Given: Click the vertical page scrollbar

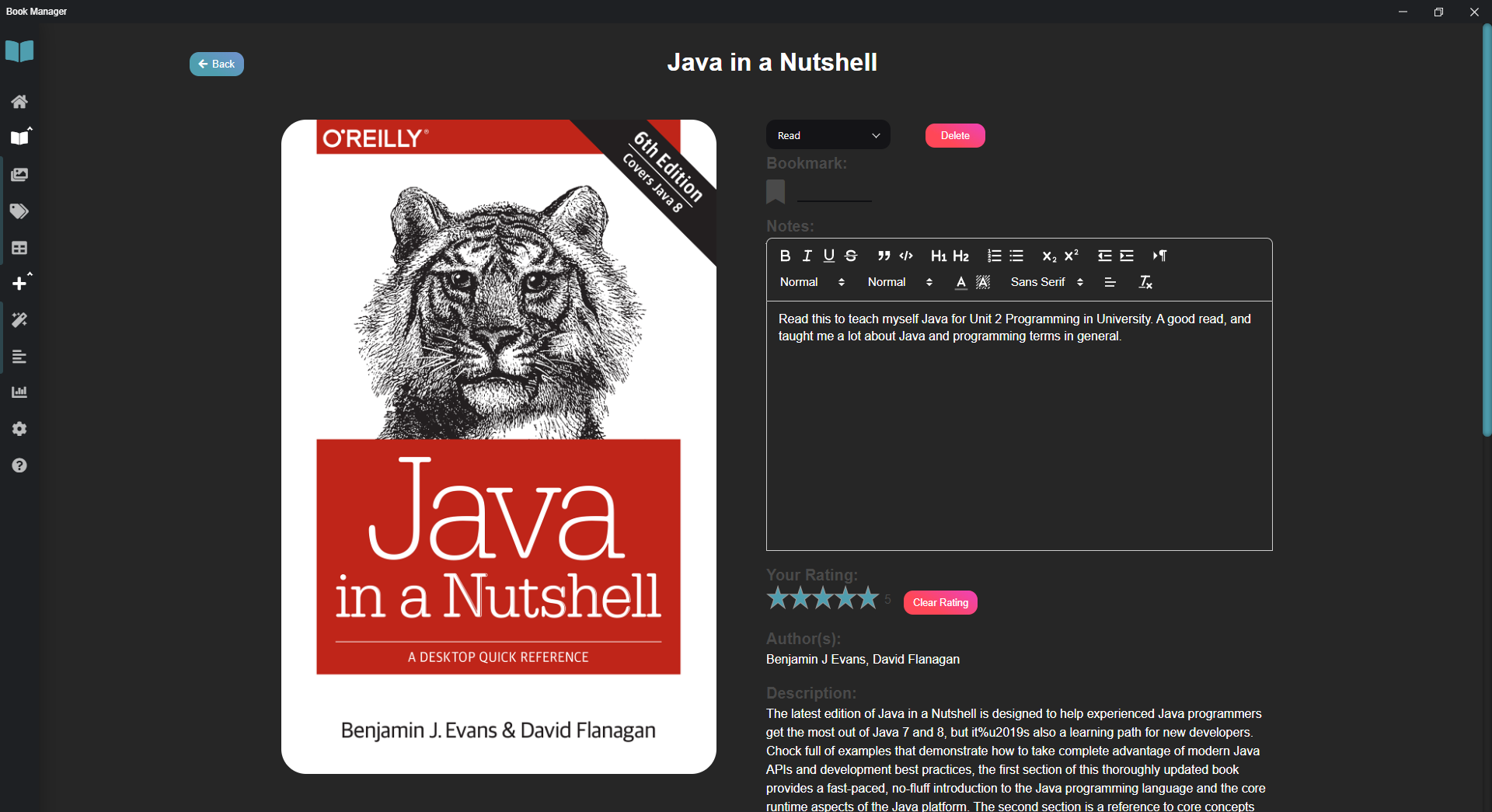Looking at the screenshot, I should (x=1487, y=230).
